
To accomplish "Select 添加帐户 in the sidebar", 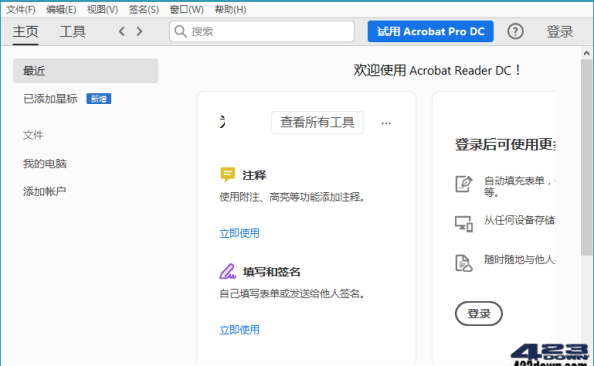I will 45,191.
